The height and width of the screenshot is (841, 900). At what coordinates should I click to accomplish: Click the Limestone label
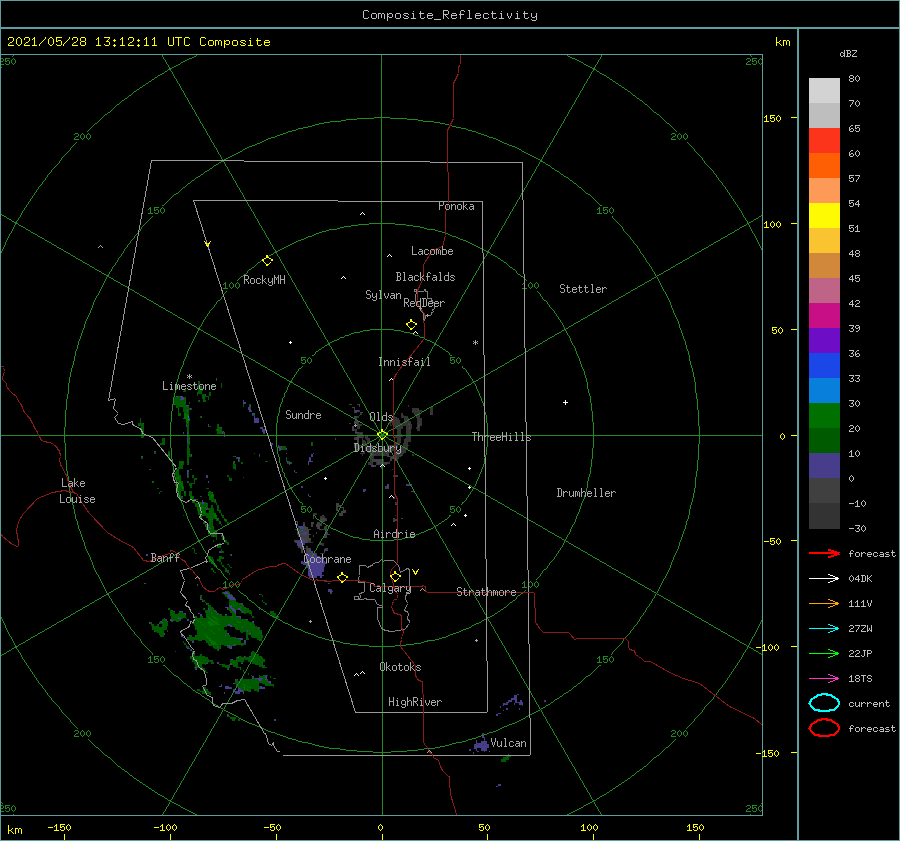[189, 386]
